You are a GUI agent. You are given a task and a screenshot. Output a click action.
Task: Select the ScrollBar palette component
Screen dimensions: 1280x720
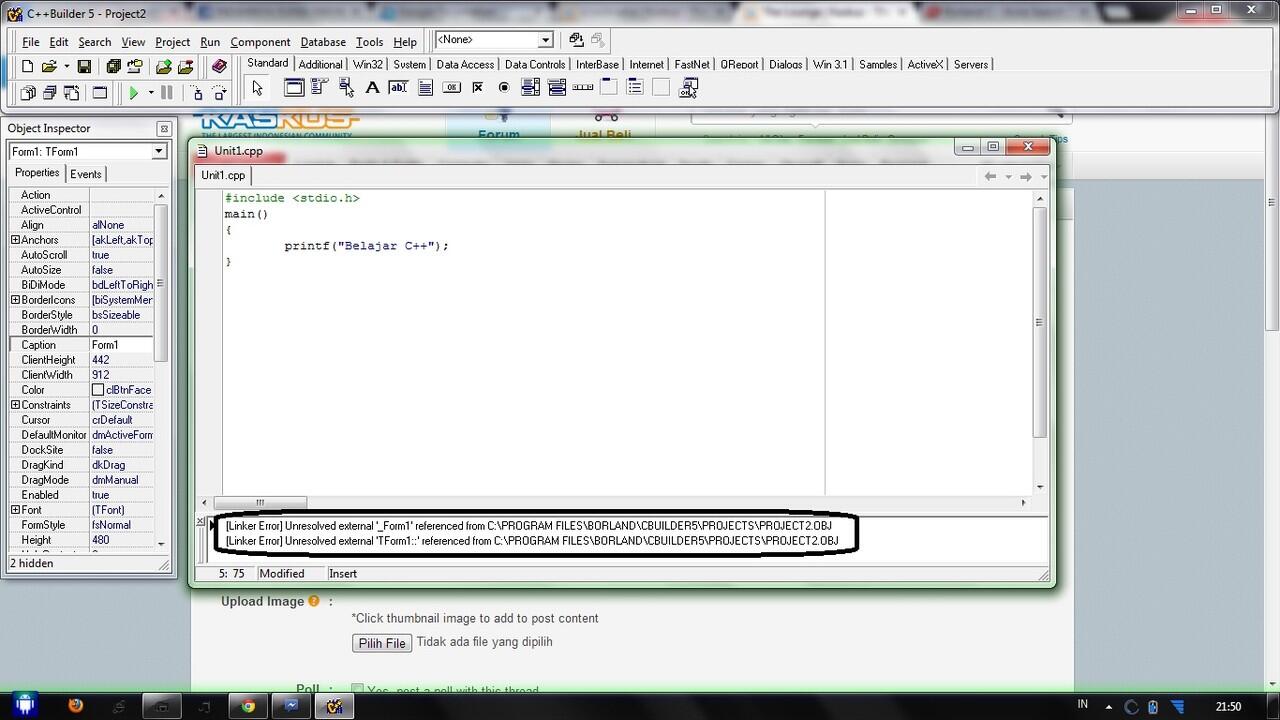pos(582,88)
